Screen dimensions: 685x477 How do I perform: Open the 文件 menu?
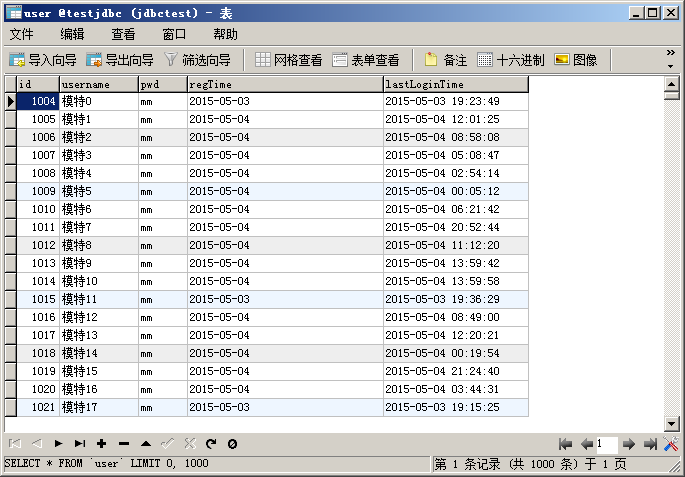tap(21, 34)
